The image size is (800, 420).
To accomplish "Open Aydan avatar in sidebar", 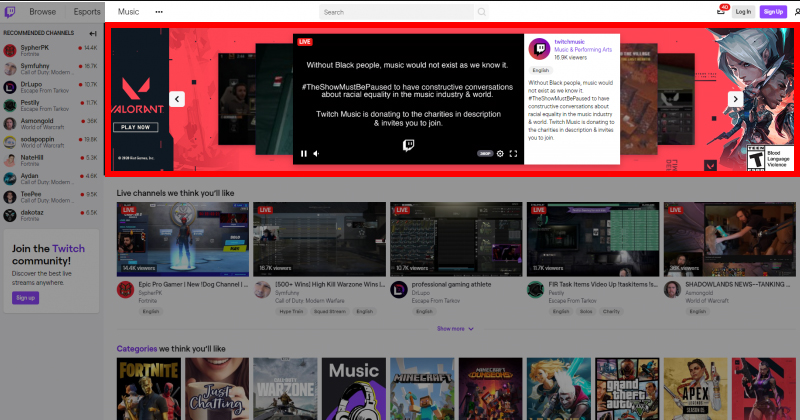I will tap(10, 179).
